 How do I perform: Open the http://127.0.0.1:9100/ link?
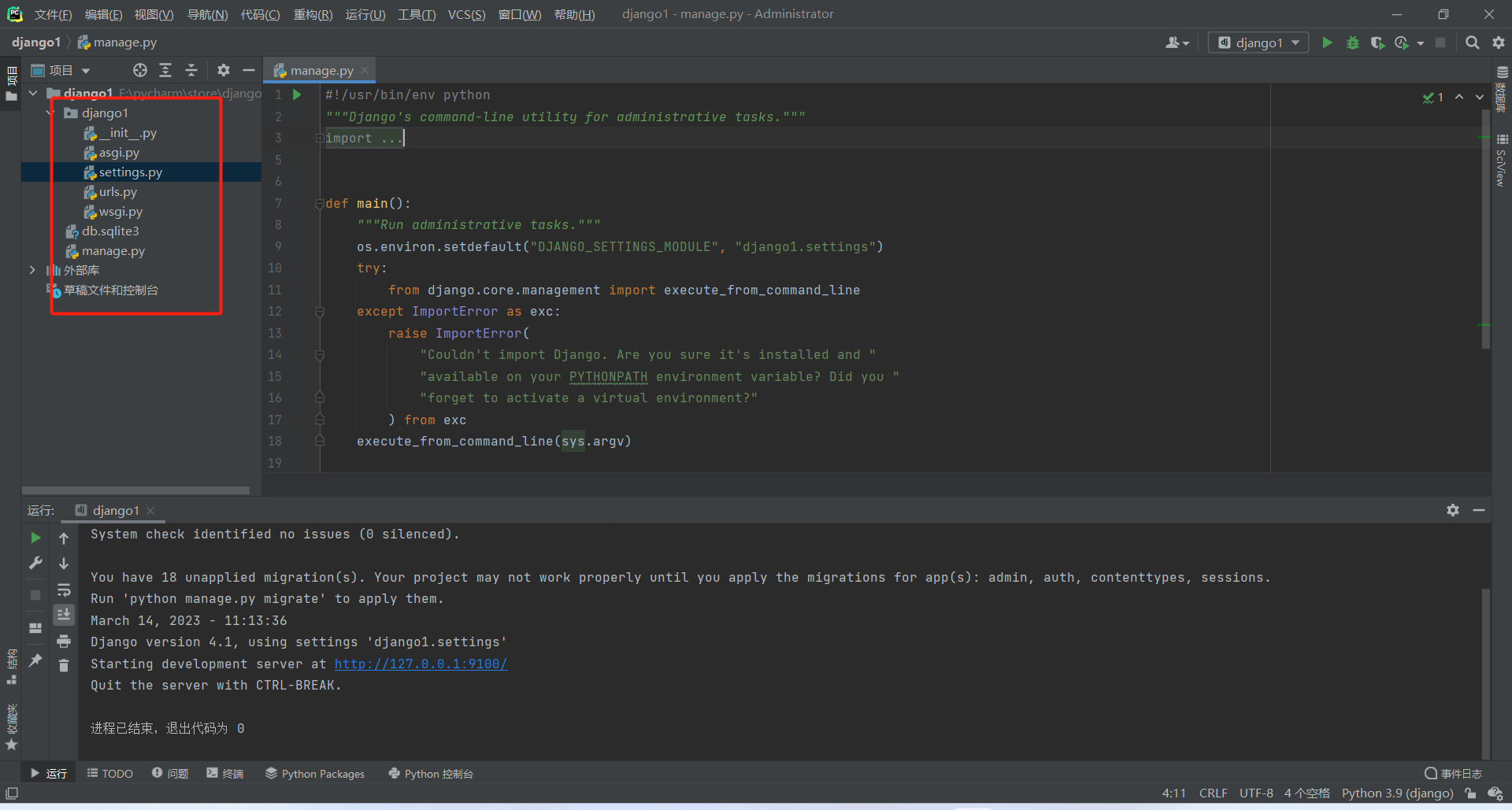click(421, 664)
